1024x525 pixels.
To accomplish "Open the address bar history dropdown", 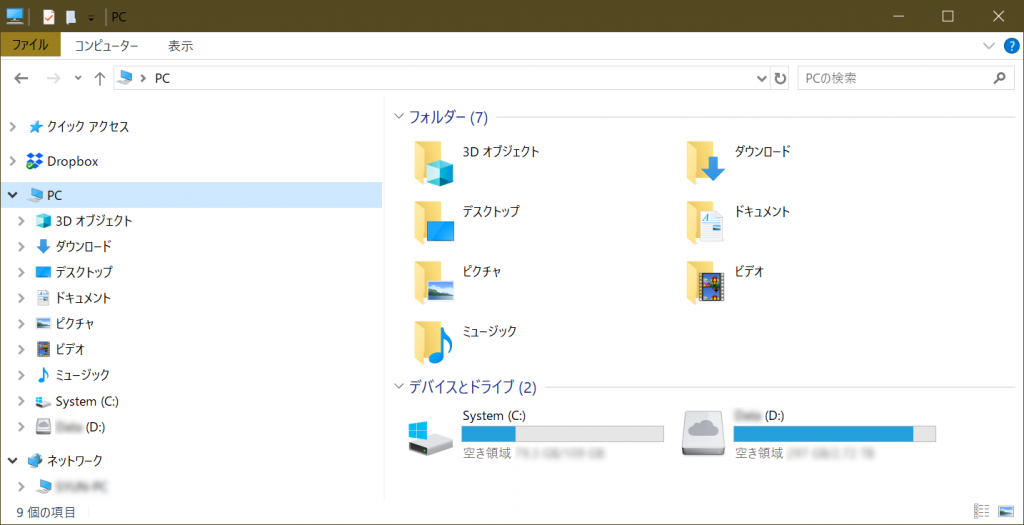I will tap(762, 78).
